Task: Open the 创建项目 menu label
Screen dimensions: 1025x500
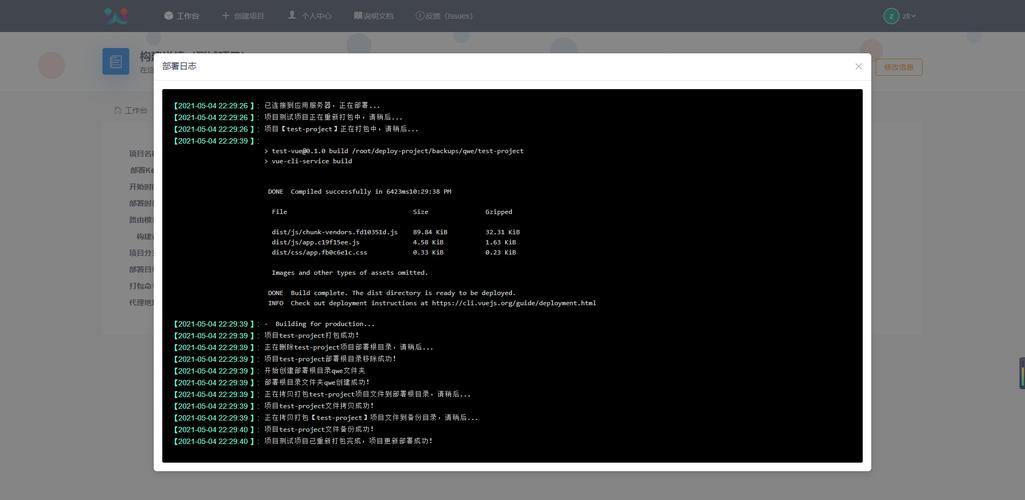Action: tap(249, 16)
